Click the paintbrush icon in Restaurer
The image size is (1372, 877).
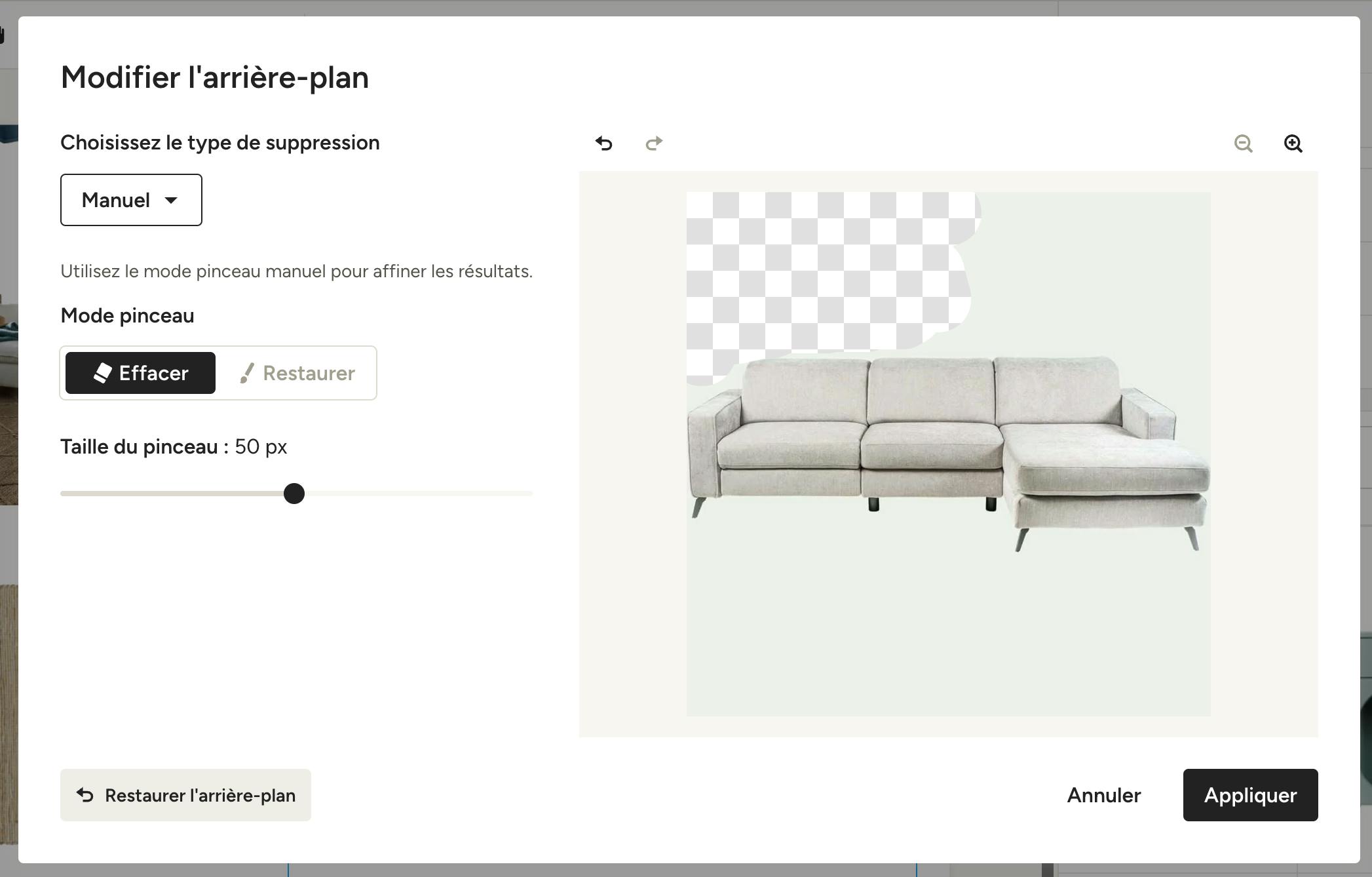click(247, 373)
